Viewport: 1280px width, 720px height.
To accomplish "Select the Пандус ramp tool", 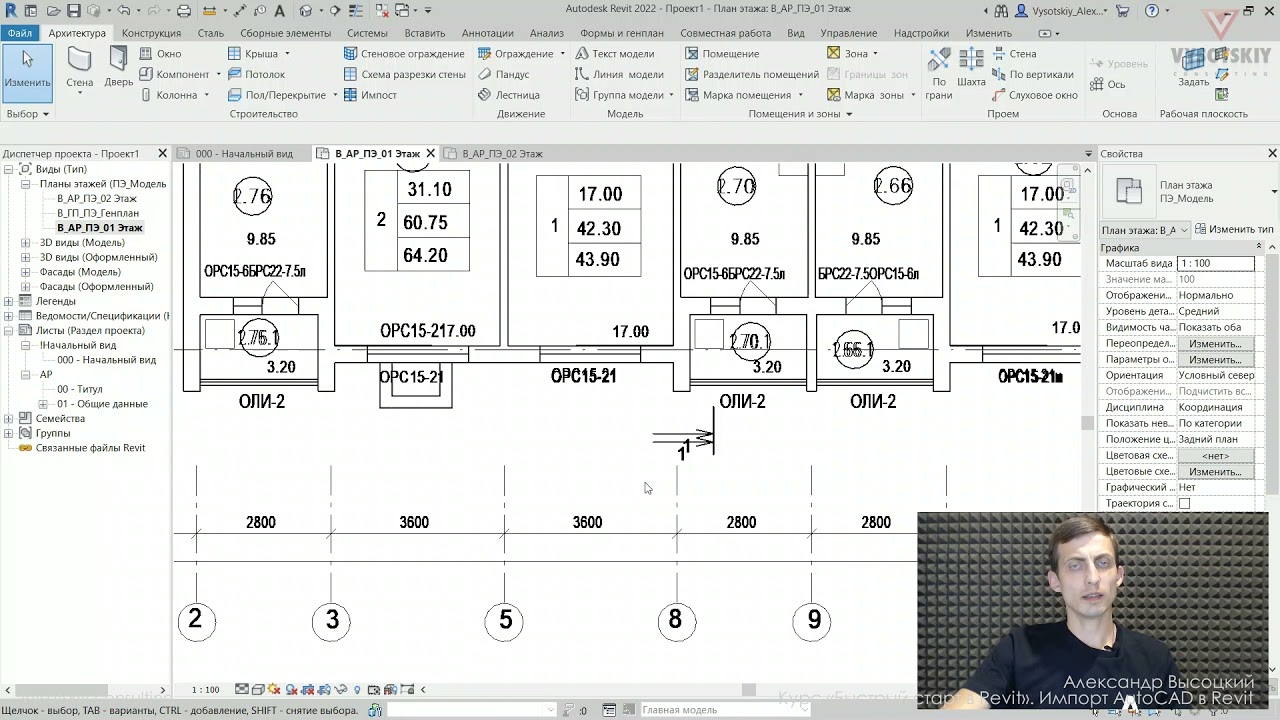I will (x=503, y=74).
